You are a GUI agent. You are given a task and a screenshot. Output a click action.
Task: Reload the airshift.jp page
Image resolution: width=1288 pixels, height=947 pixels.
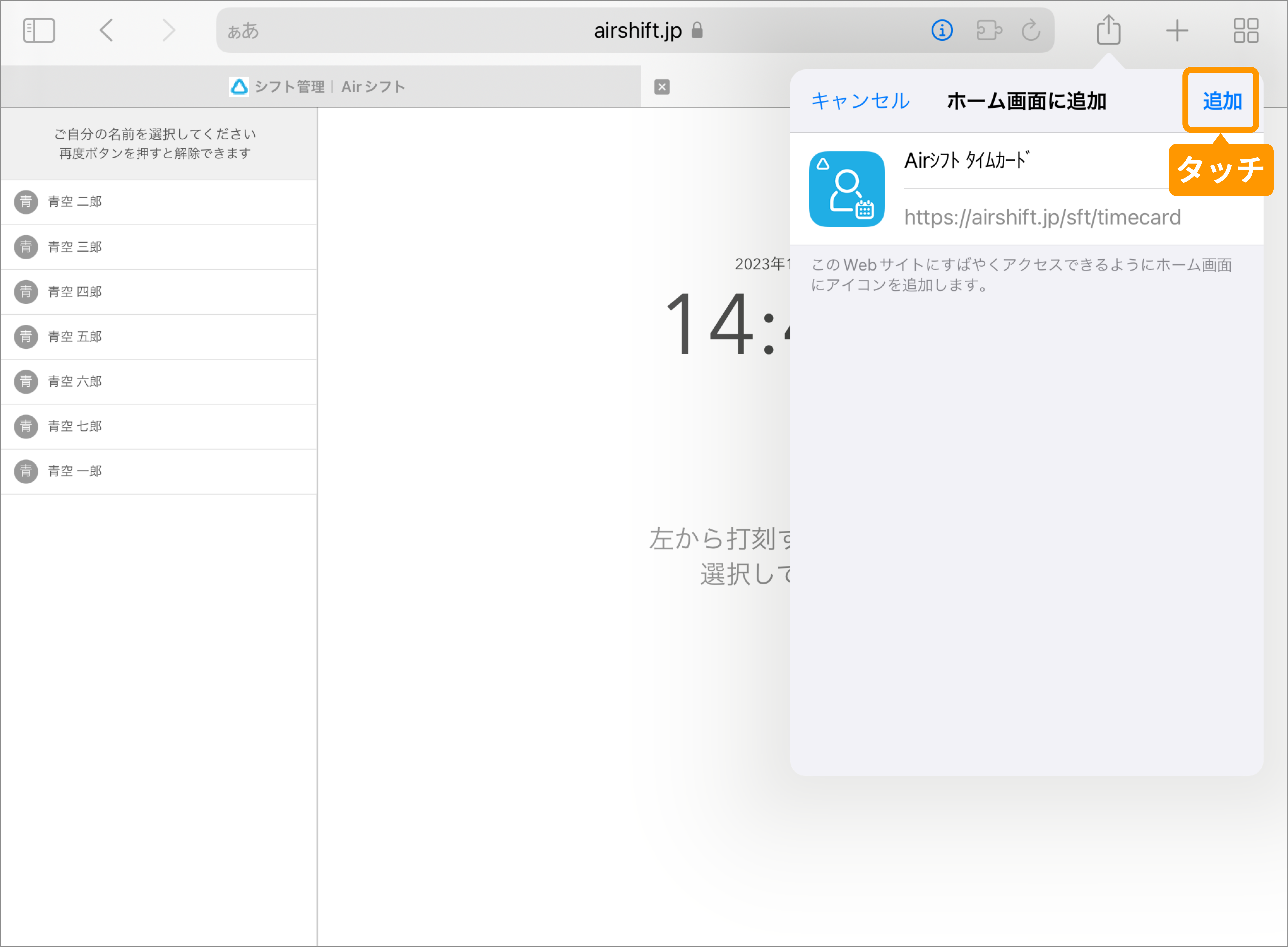1031,30
